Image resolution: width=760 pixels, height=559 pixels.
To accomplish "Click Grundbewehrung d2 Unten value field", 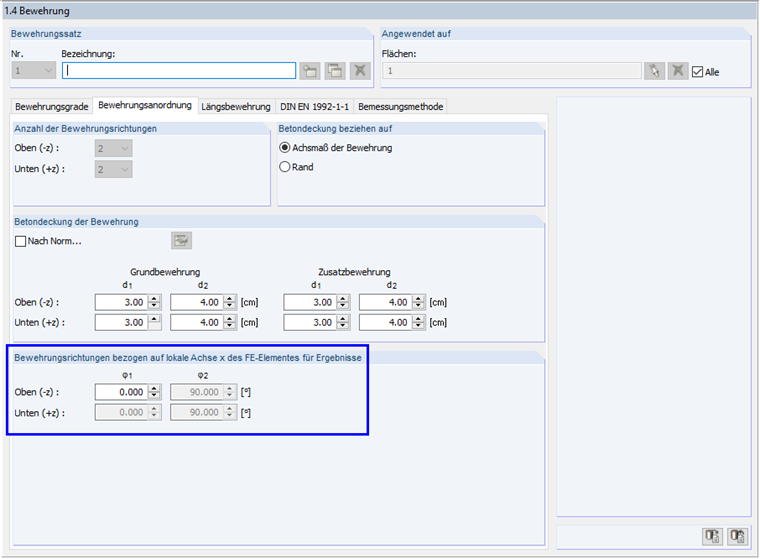I will [x=197, y=322].
